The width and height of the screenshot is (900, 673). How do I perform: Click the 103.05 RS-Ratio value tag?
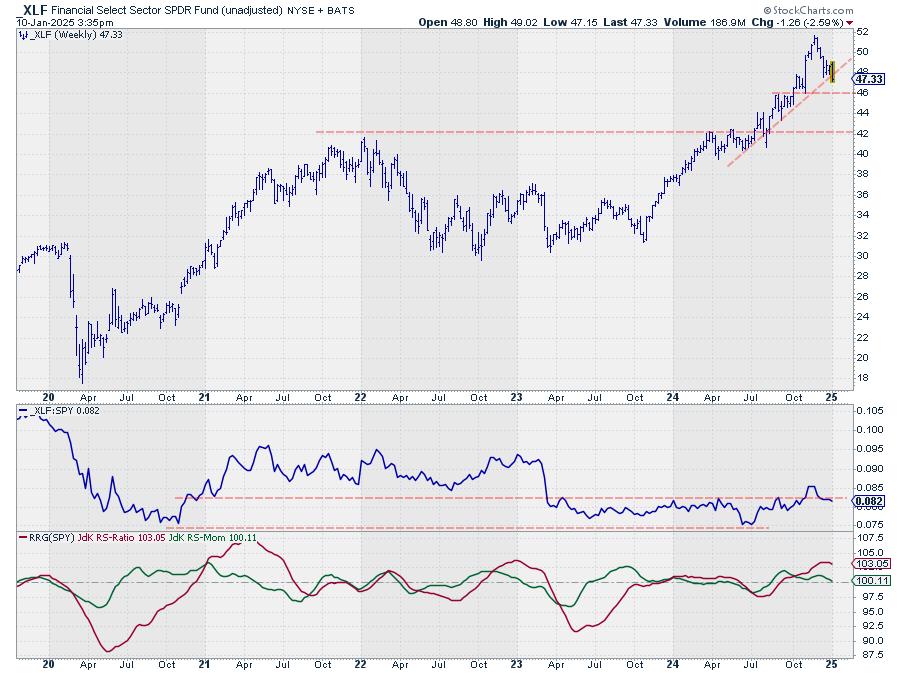pyautogui.click(x=871, y=563)
